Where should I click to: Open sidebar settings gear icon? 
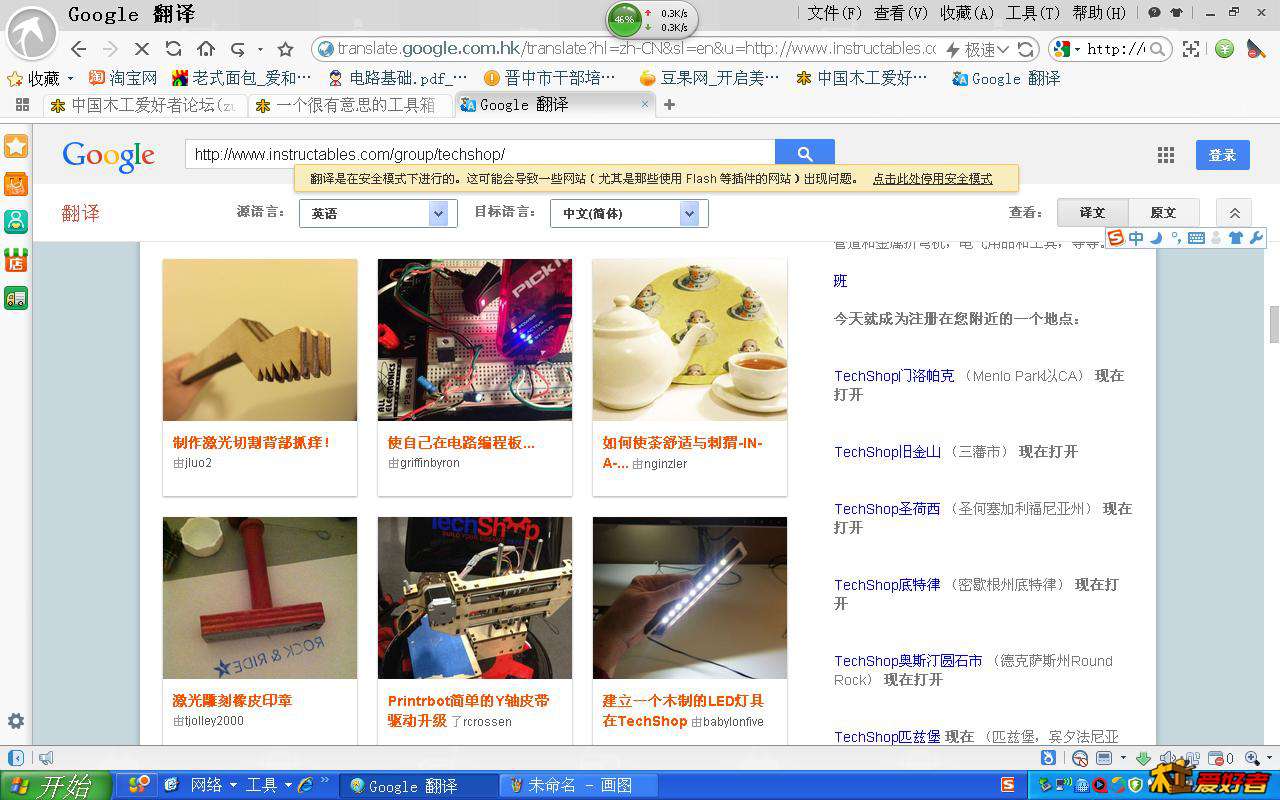16,721
